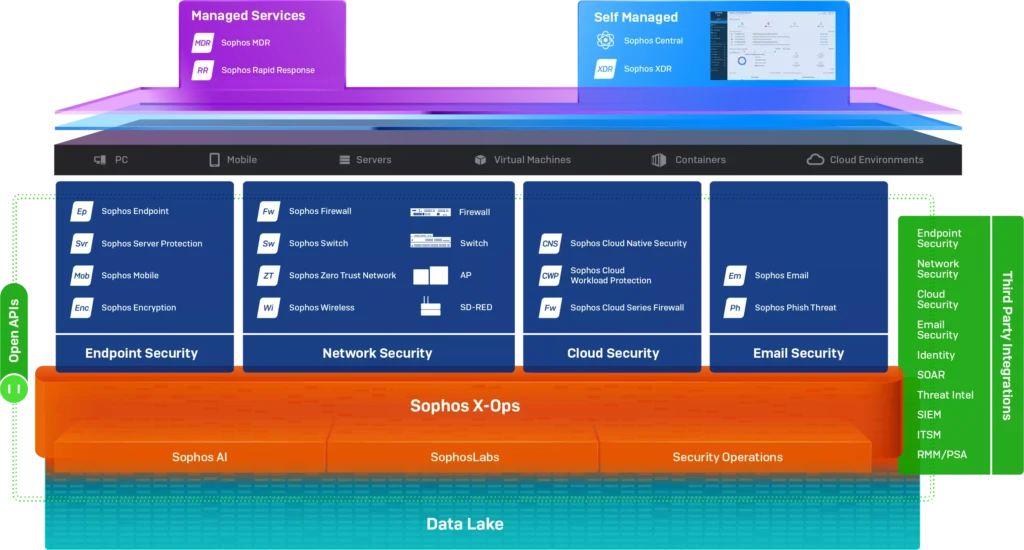Click the Sophos Server Protection label
1024x550 pixels.
pos(152,244)
